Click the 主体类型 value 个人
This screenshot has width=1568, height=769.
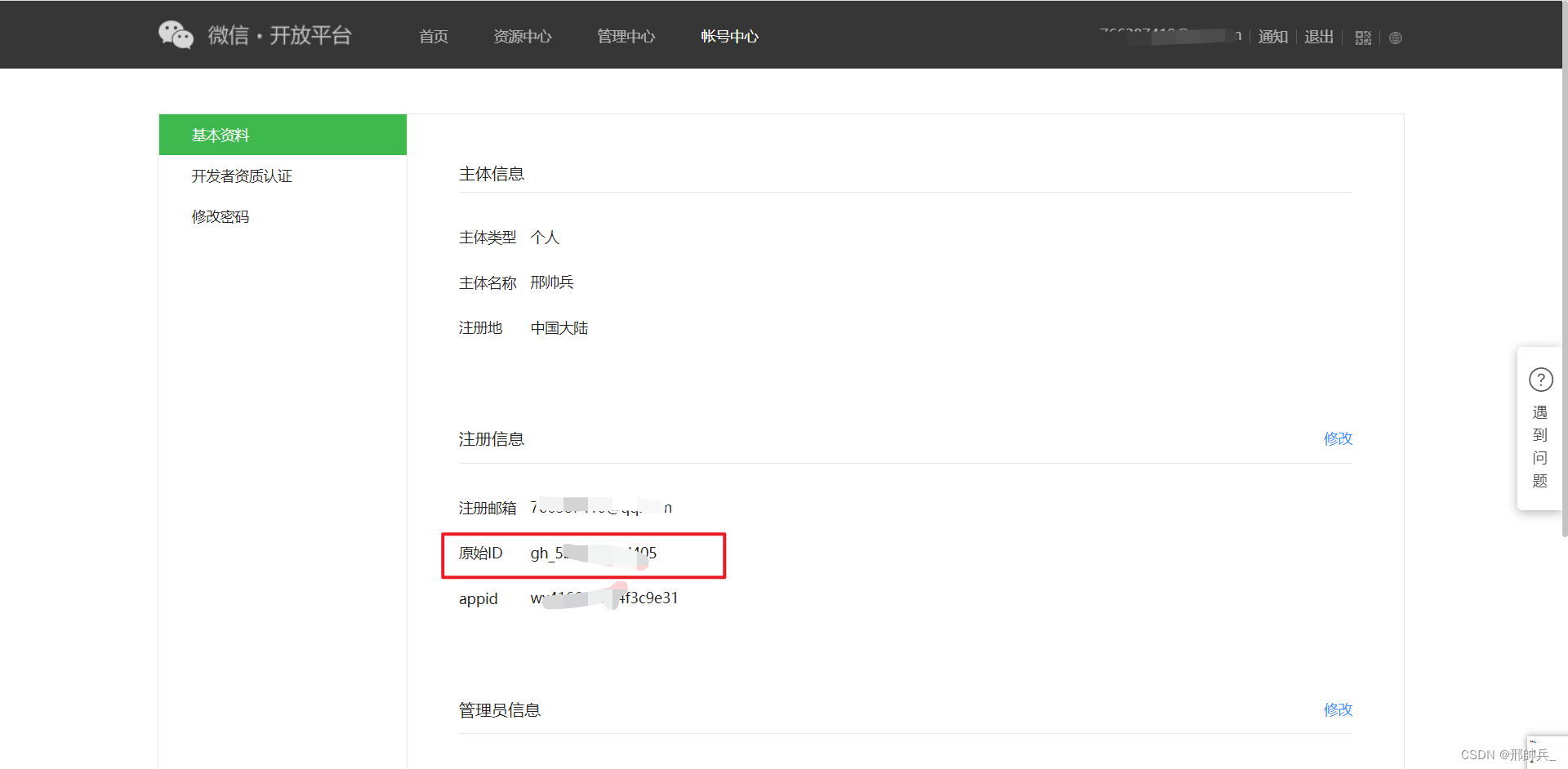point(545,238)
